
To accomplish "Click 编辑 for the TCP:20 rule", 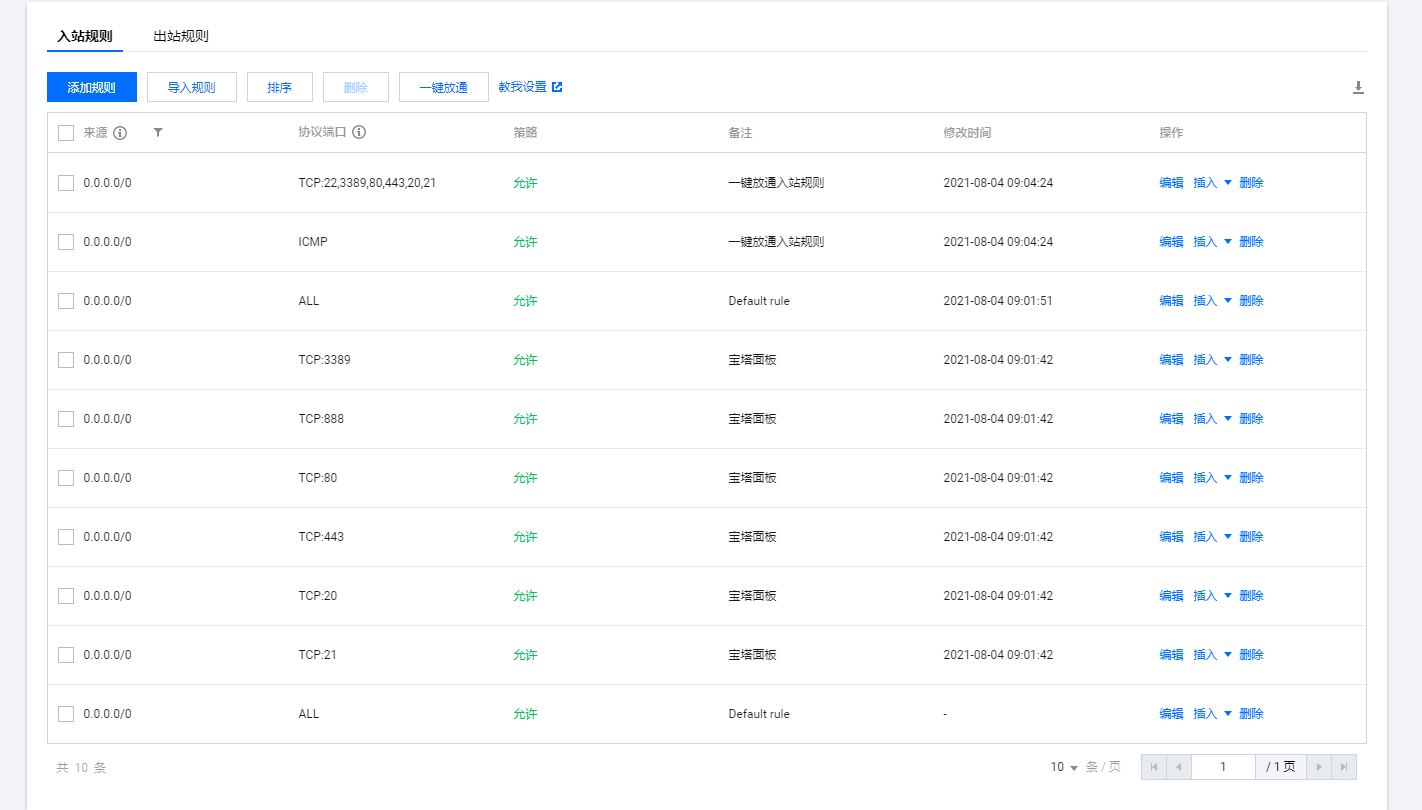I will tap(1171, 596).
